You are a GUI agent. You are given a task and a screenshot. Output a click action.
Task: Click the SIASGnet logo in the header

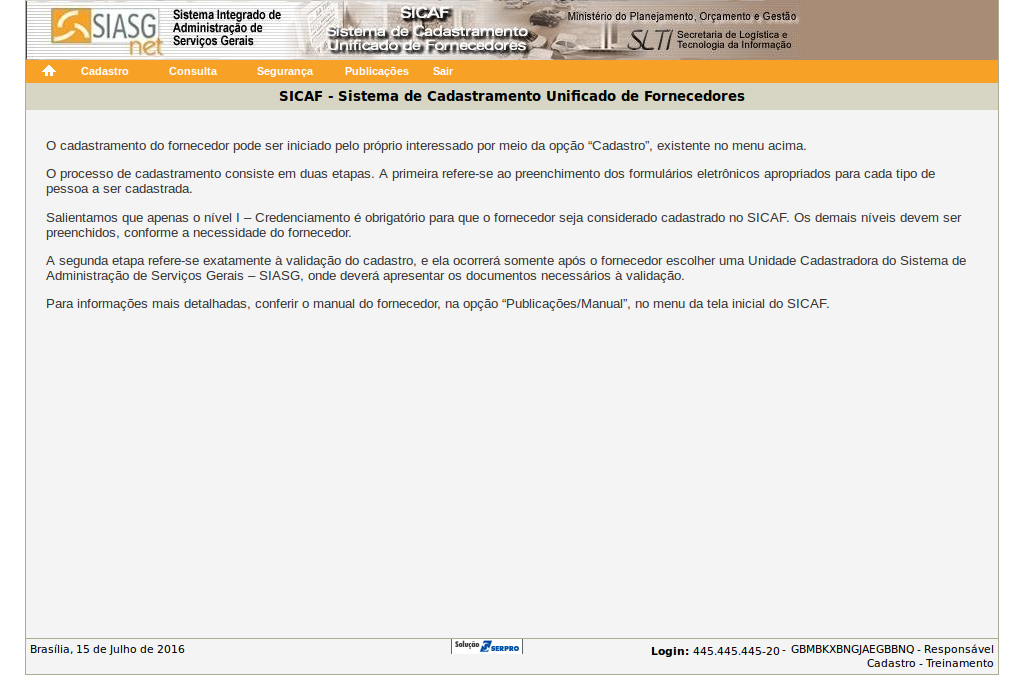(x=106, y=31)
